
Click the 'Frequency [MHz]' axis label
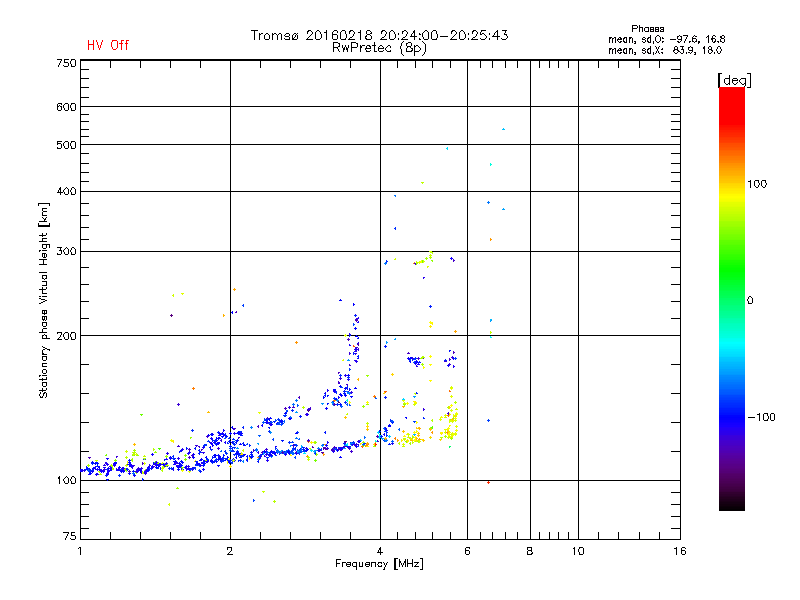coord(379,564)
